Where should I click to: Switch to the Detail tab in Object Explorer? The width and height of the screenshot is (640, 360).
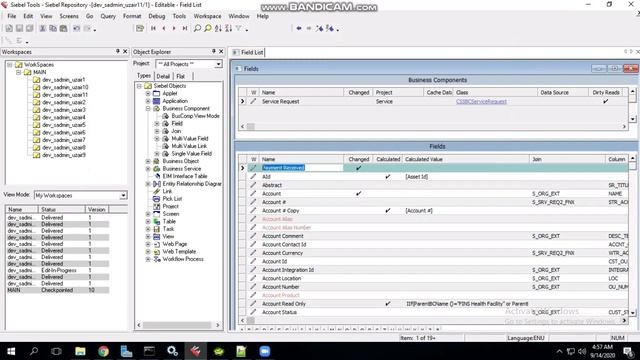163,76
